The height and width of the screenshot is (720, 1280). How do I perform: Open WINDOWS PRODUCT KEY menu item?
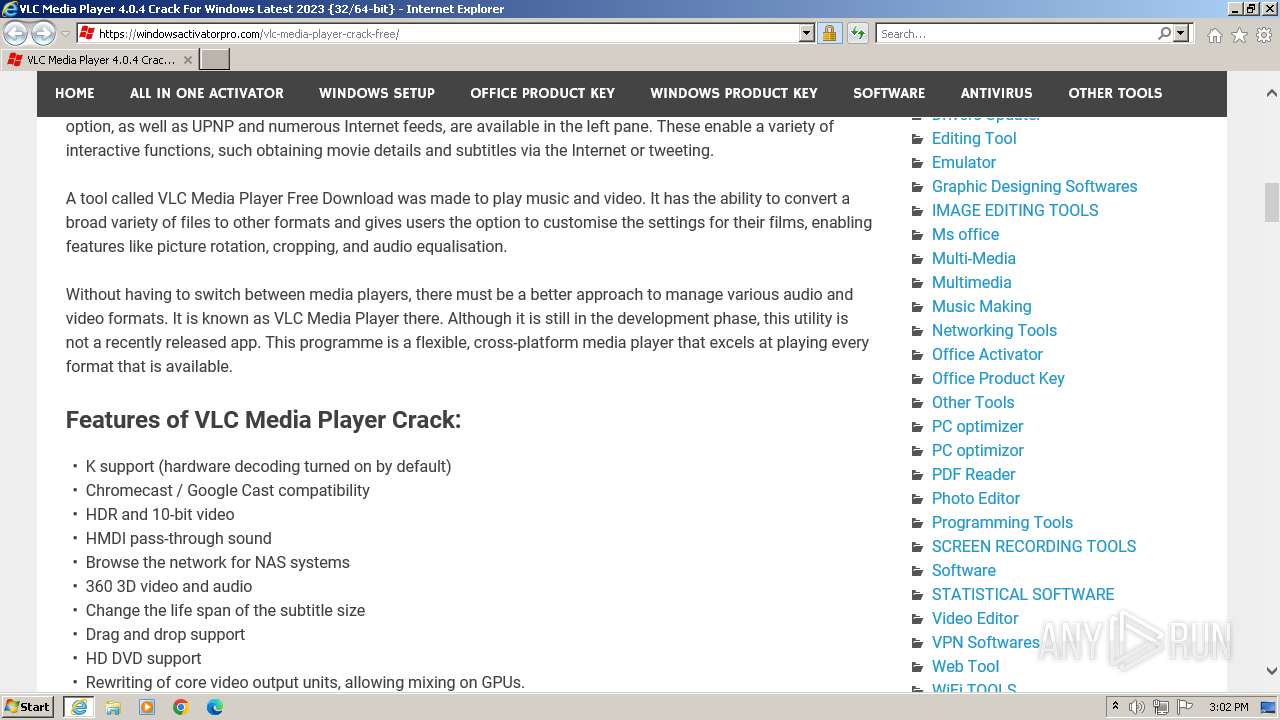(734, 93)
